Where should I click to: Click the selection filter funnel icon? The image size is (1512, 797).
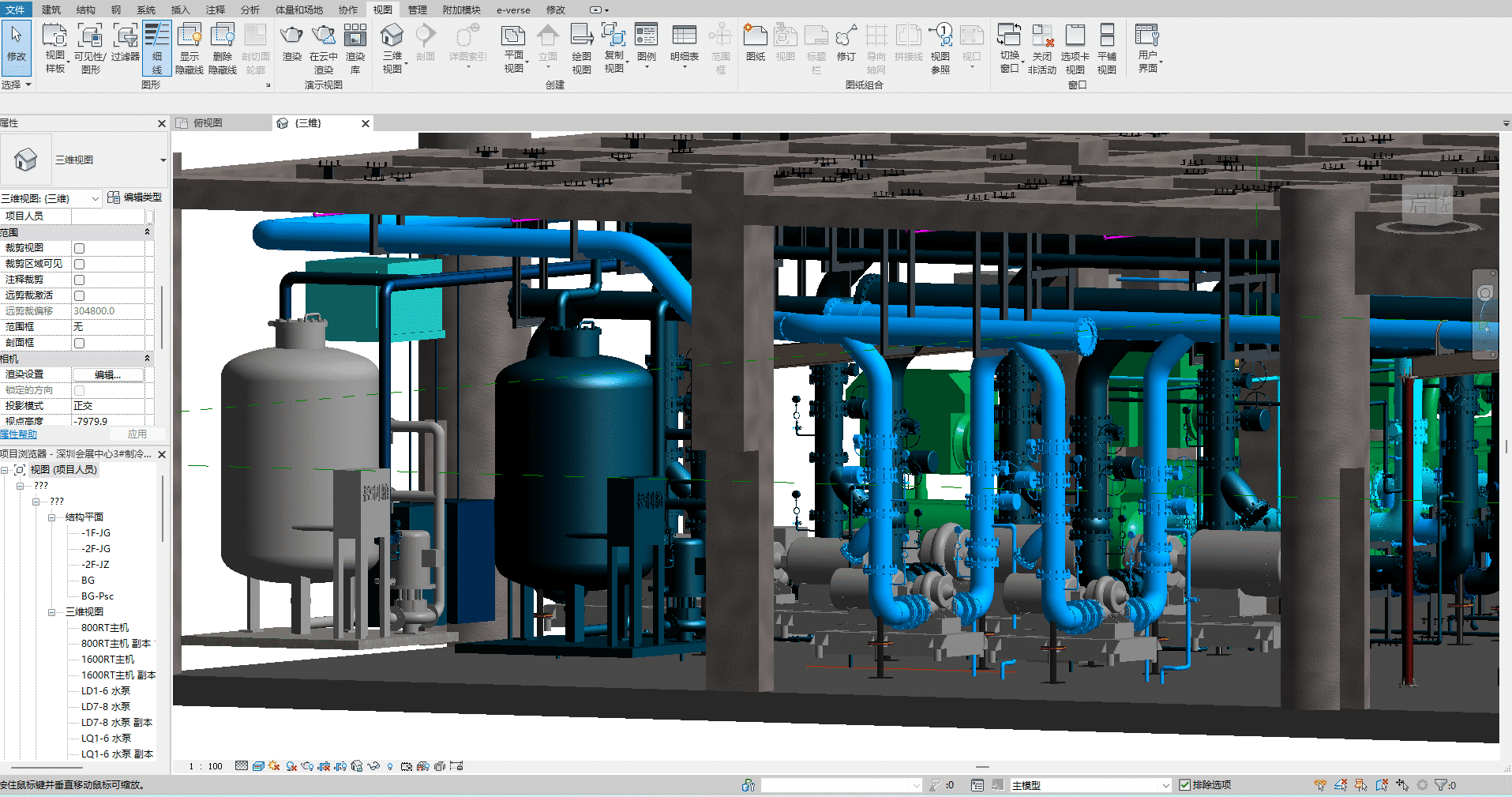1441,785
